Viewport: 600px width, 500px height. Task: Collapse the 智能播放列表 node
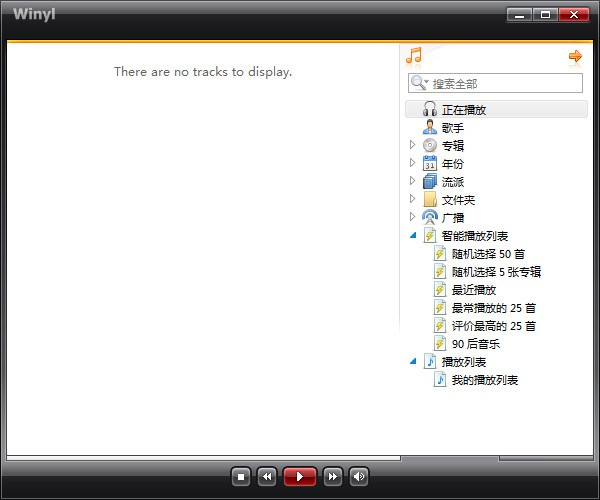[x=413, y=235]
